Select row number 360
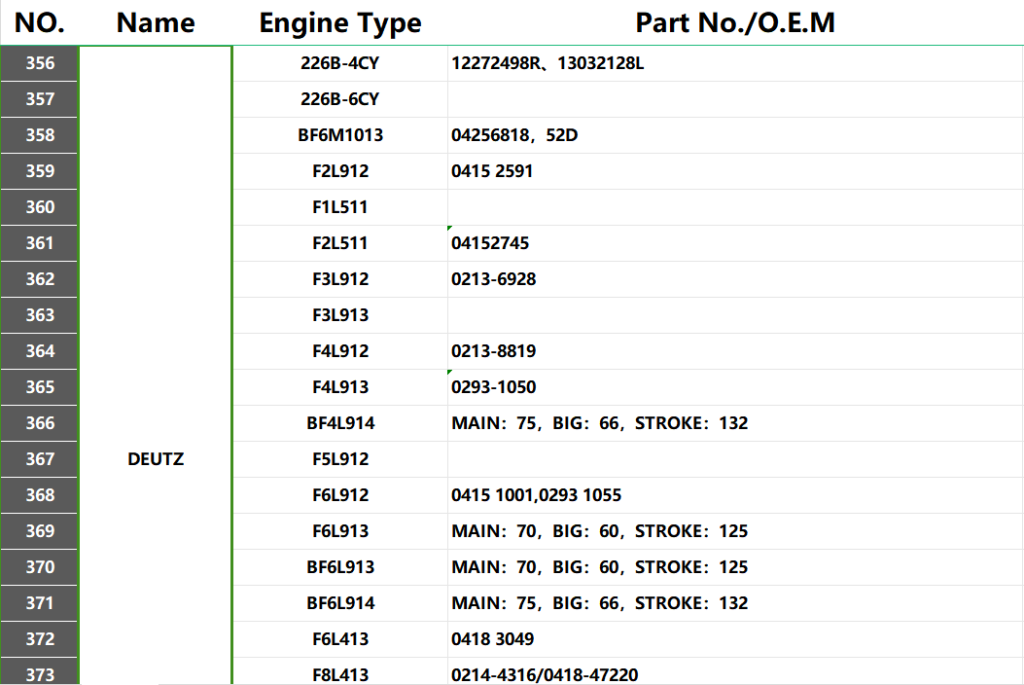The height and width of the screenshot is (685, 1024). click(40, 207)
